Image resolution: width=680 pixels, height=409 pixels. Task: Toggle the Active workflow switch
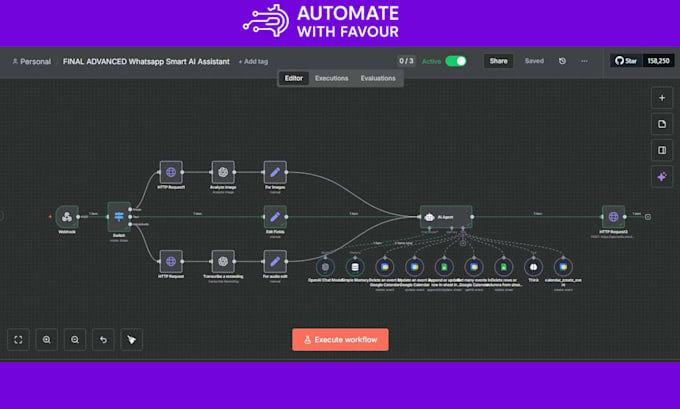(456, 61)
